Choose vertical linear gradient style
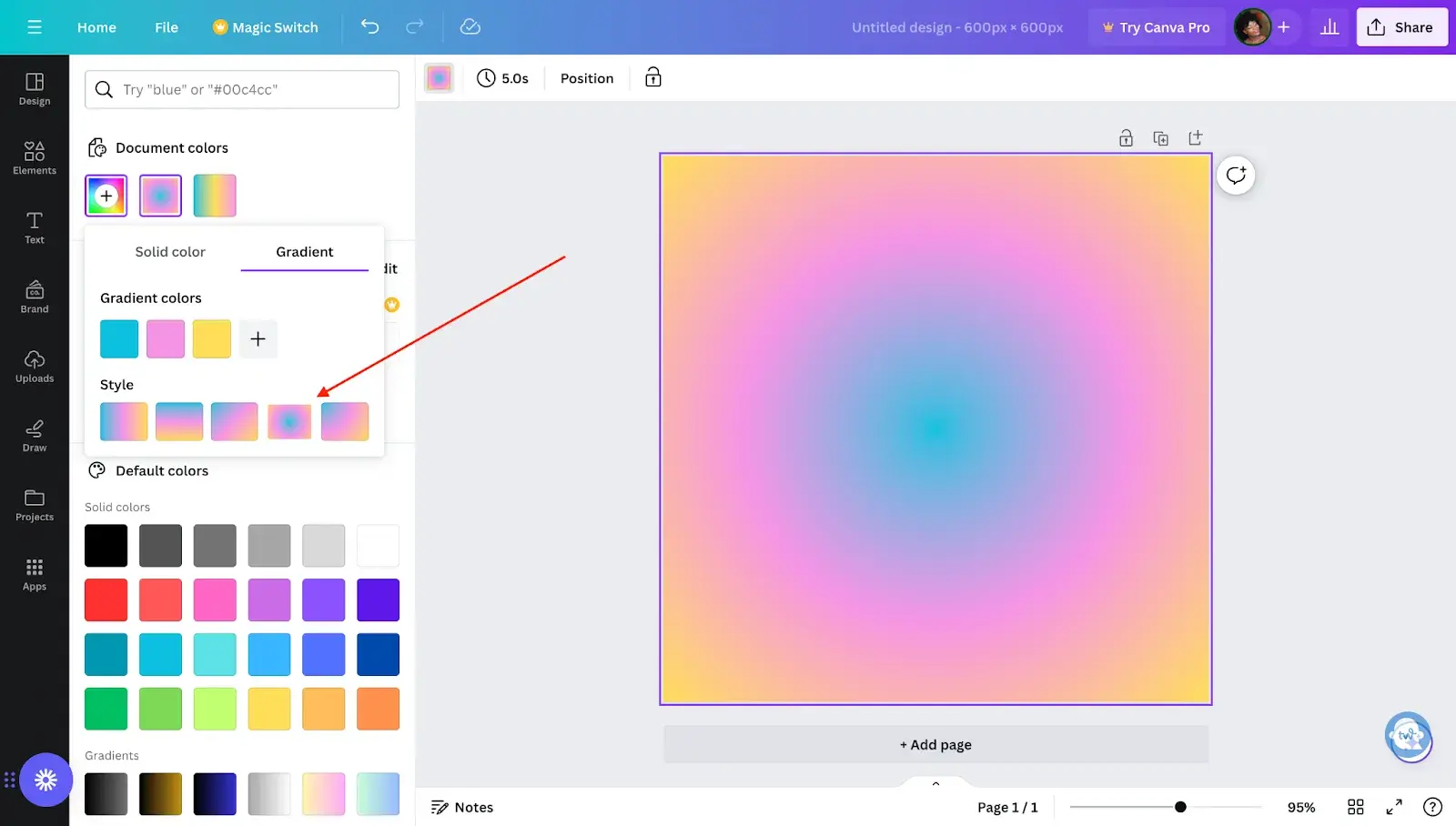This screenshot has height=826, width=1456. (x=179, y=421)
